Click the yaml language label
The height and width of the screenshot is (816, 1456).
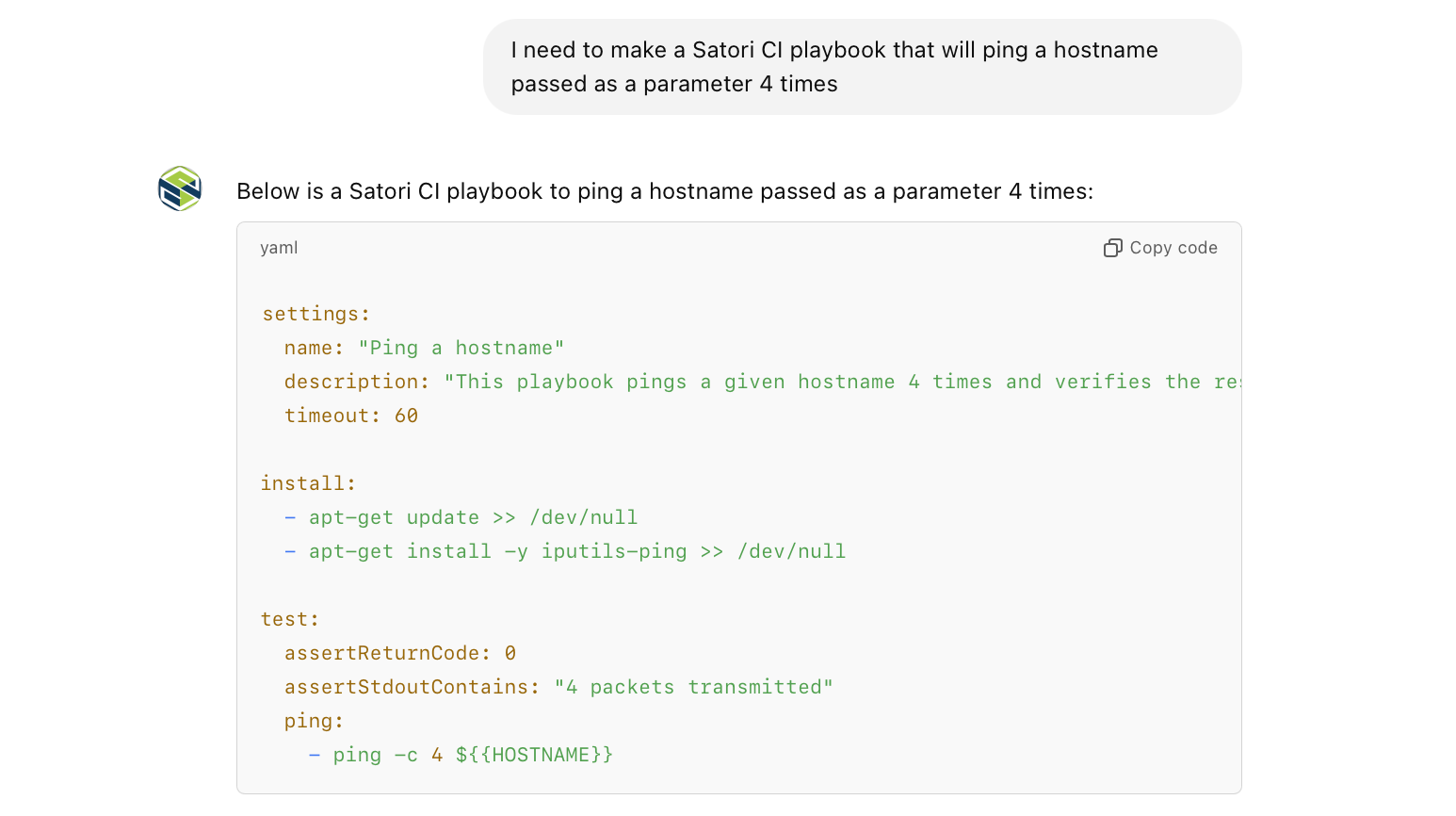(x=279, y=248)
